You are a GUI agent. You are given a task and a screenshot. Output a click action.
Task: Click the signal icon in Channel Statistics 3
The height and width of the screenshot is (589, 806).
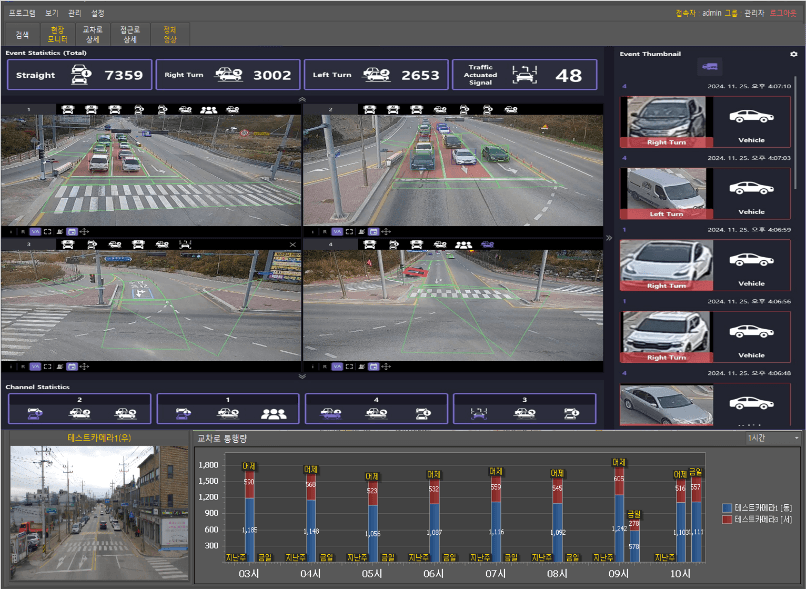479,414
